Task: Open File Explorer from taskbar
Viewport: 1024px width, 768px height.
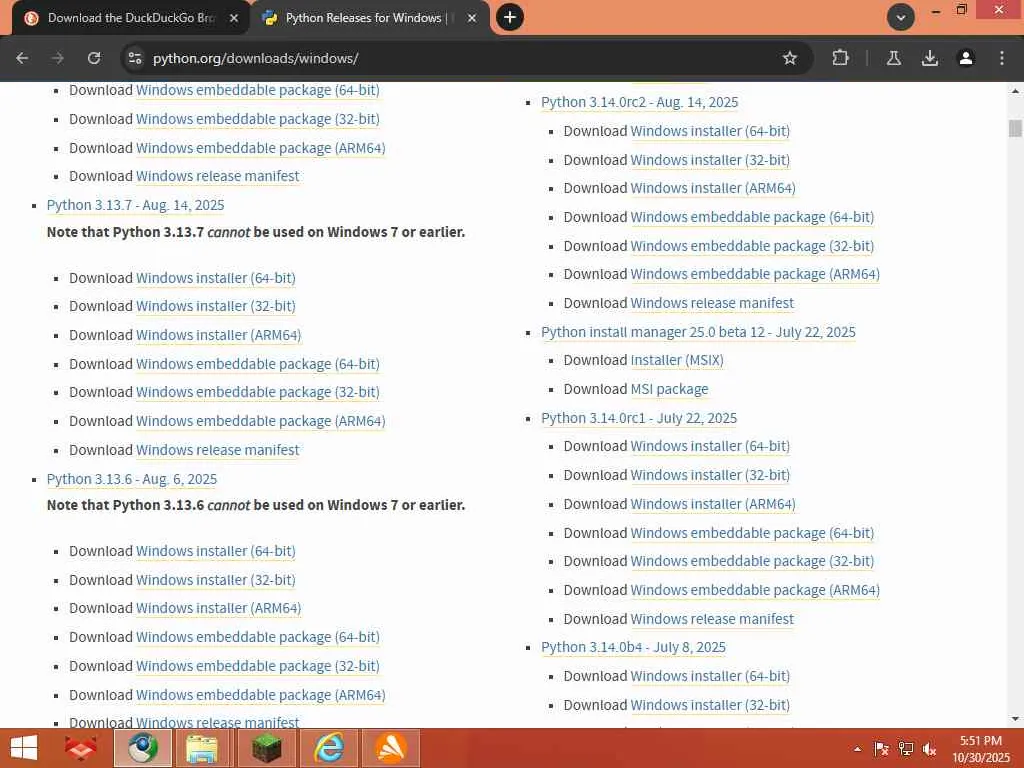Action: [x=202, y=748]
